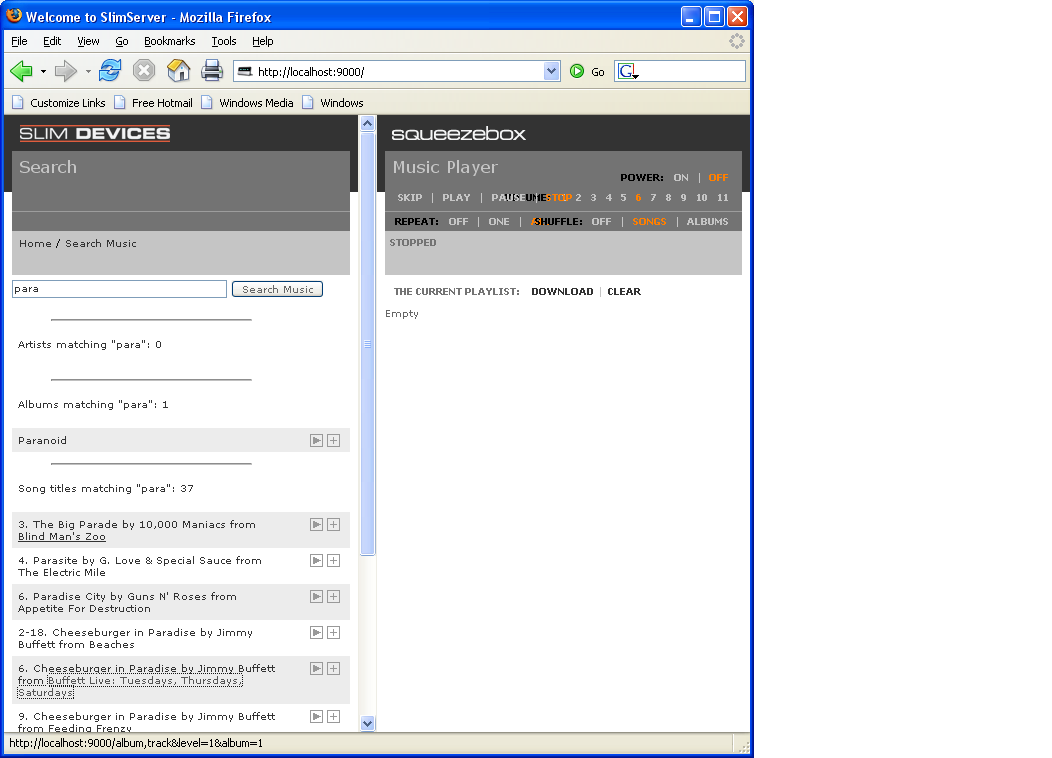Viewport: 1052px width, 758px height.
Task: Set volume level to 8
Action: coord(668,198)
